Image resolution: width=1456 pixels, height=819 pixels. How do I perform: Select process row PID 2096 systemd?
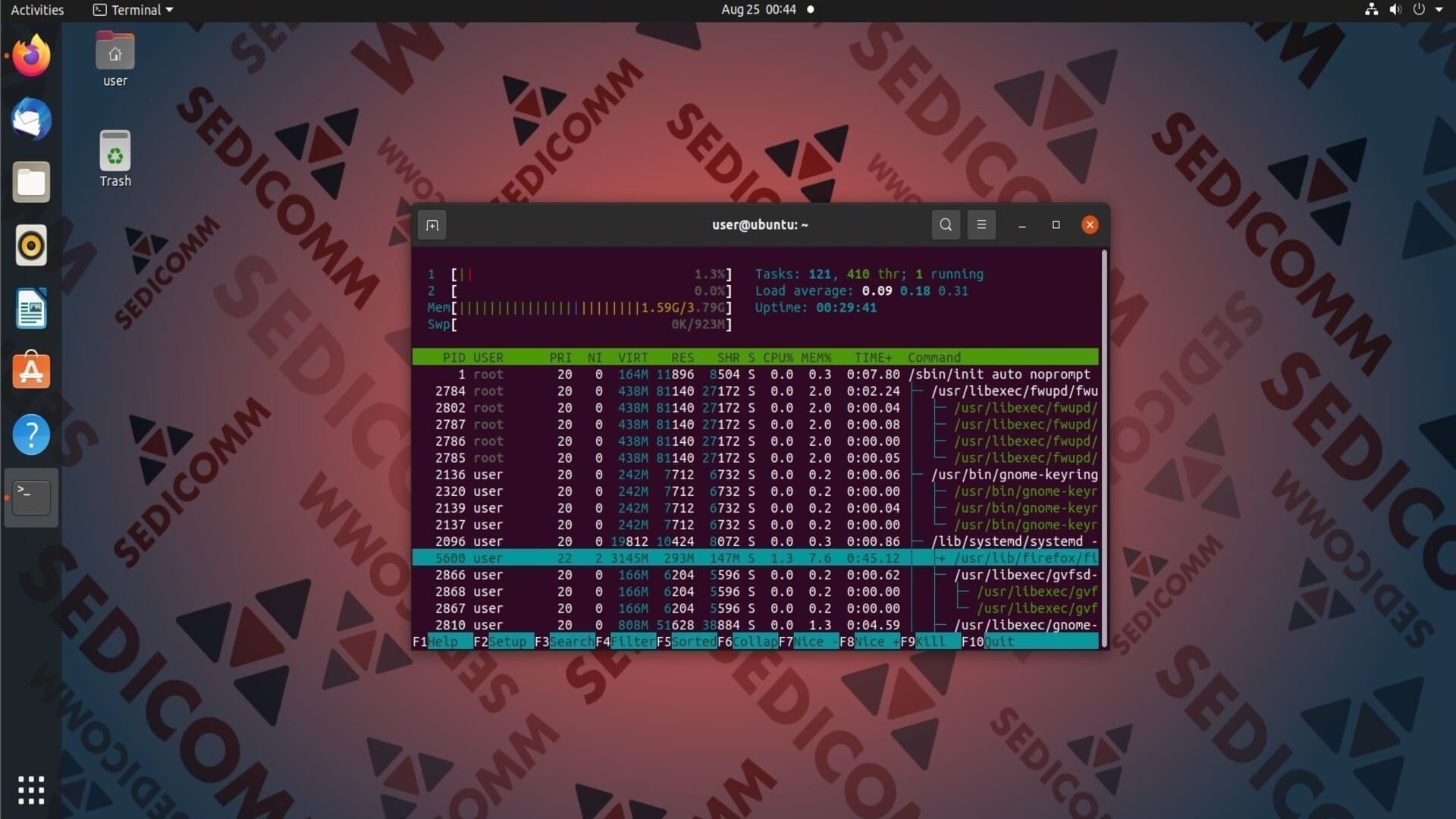point(755,541)
